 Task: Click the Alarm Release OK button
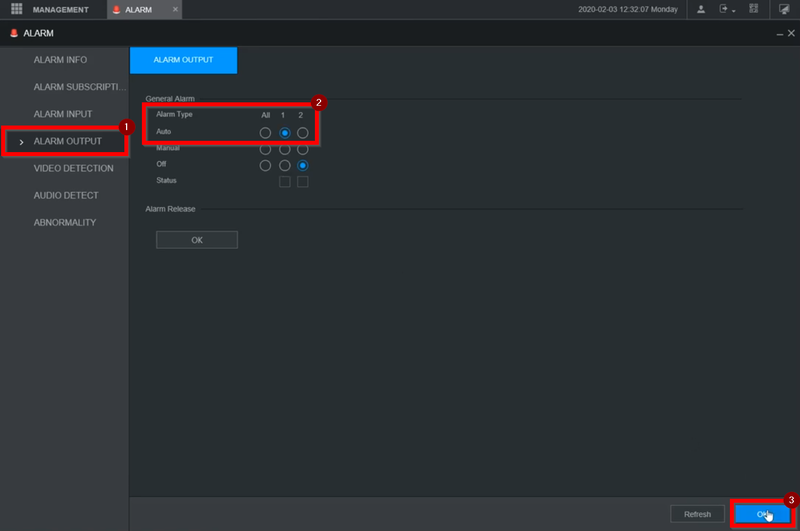pyautogui.click(x=197, y=240)
